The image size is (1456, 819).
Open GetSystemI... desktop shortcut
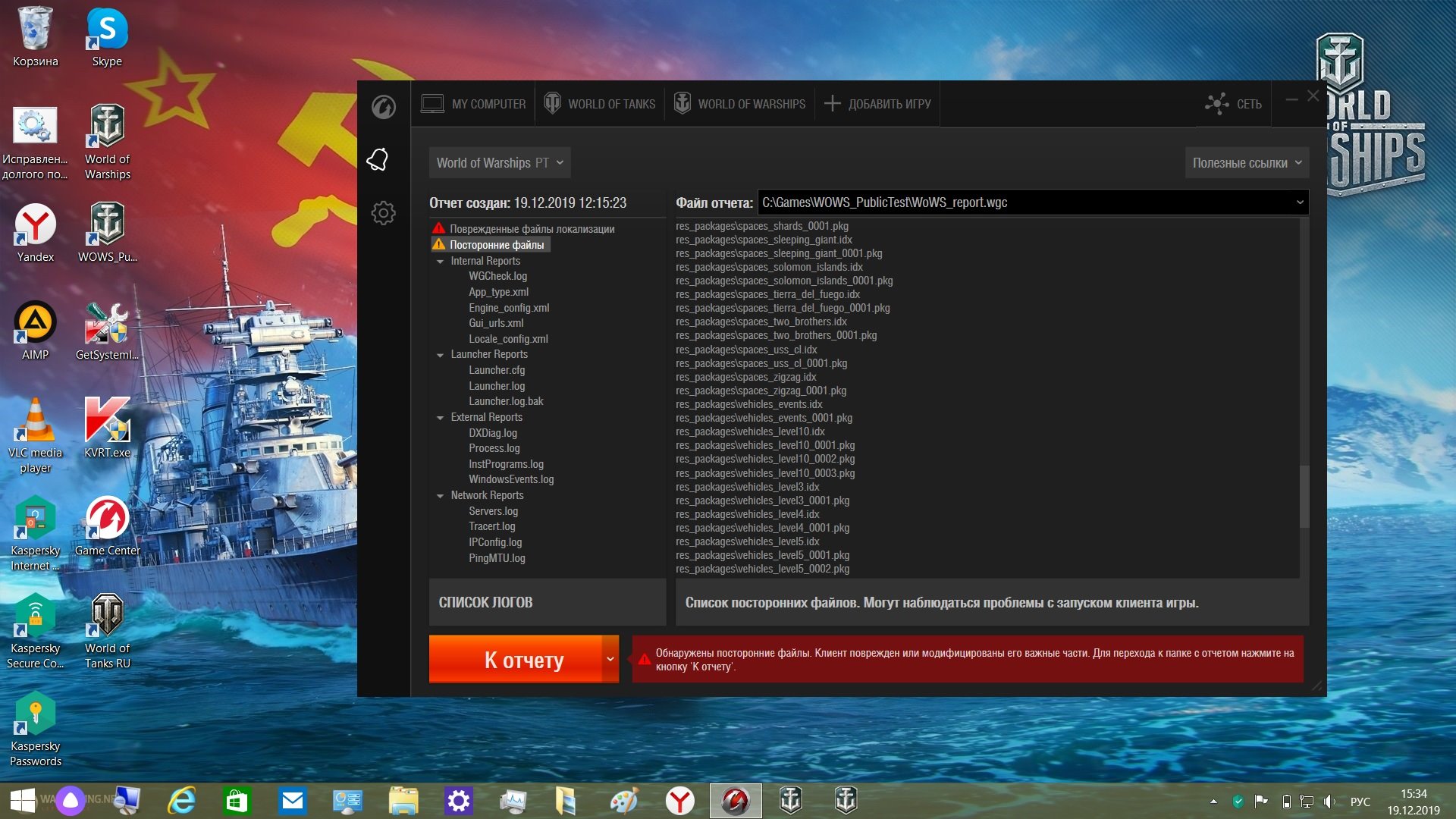[107, 331]
